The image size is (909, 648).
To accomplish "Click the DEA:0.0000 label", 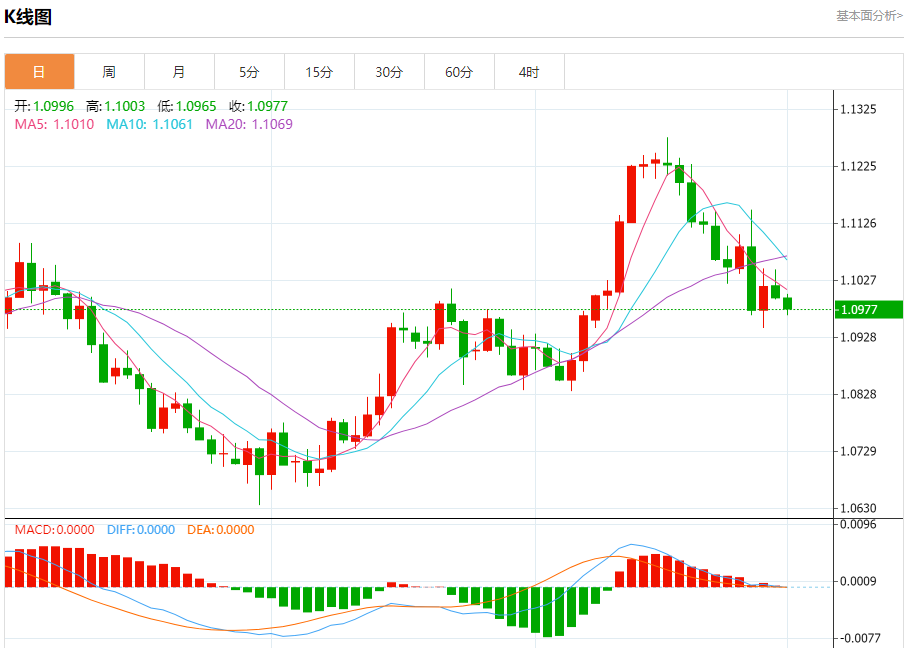I will [221, 530].
